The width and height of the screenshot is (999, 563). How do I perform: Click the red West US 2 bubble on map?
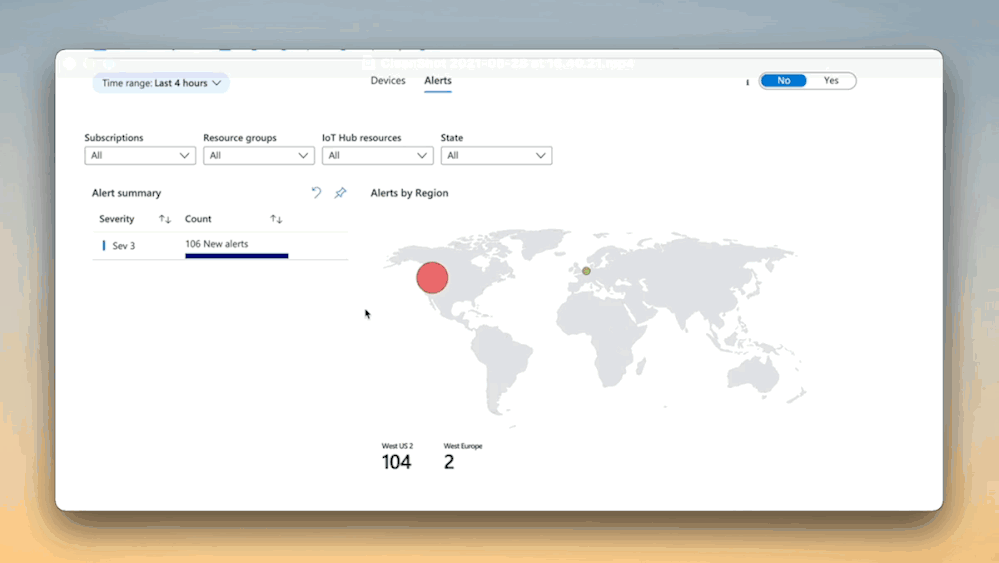tap(432, 278)
